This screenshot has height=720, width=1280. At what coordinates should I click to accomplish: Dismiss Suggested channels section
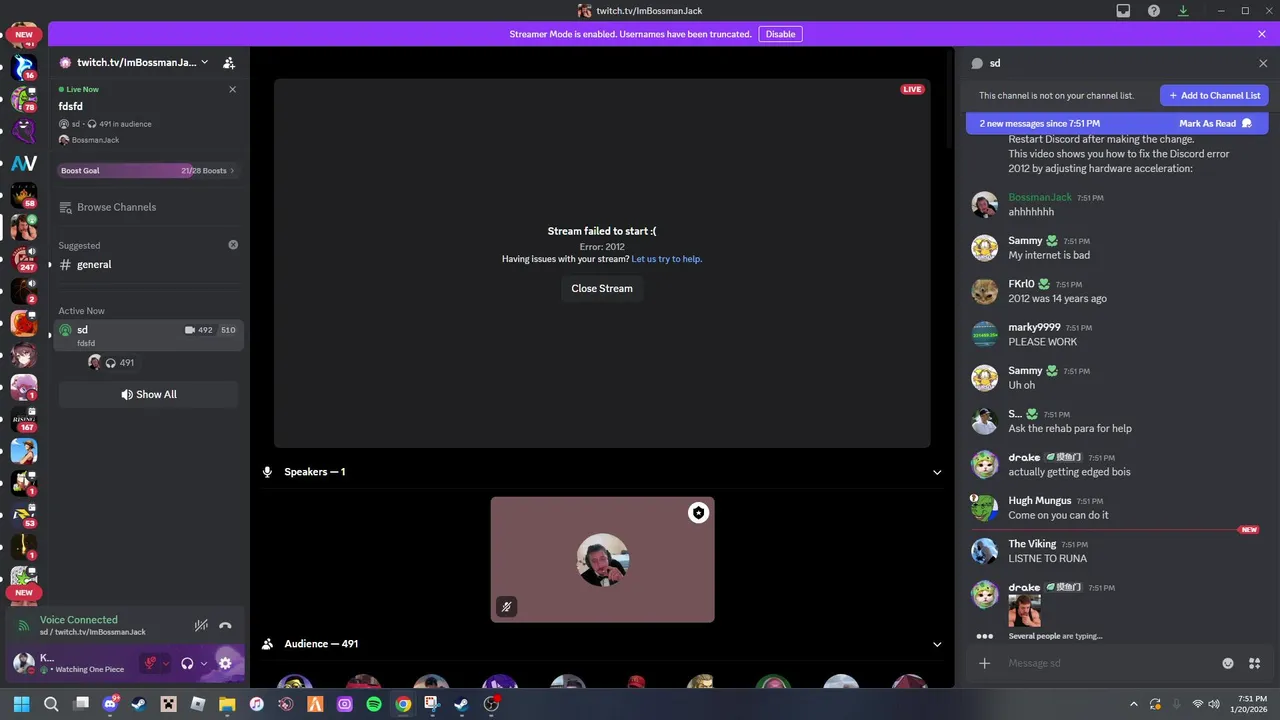point(233,245)
